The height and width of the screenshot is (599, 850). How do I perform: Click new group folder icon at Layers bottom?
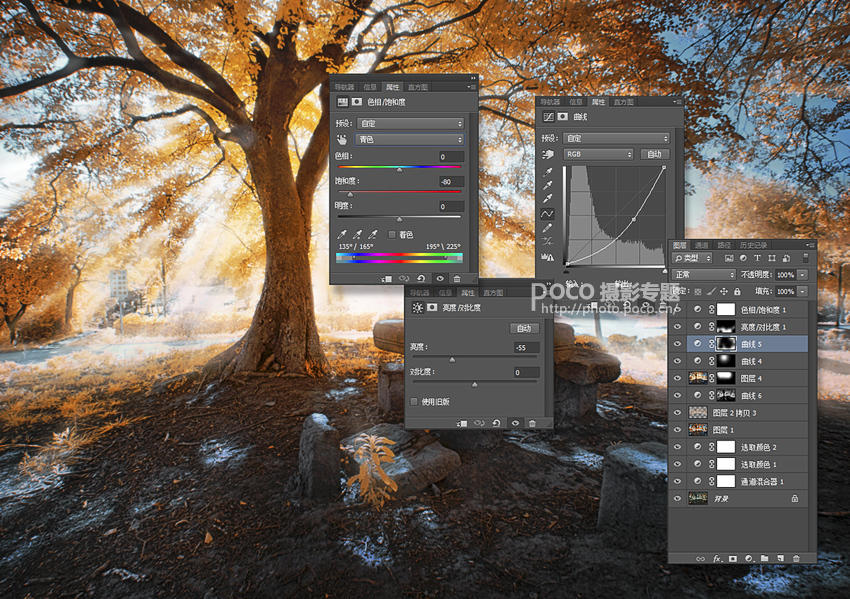click(764, 558)
